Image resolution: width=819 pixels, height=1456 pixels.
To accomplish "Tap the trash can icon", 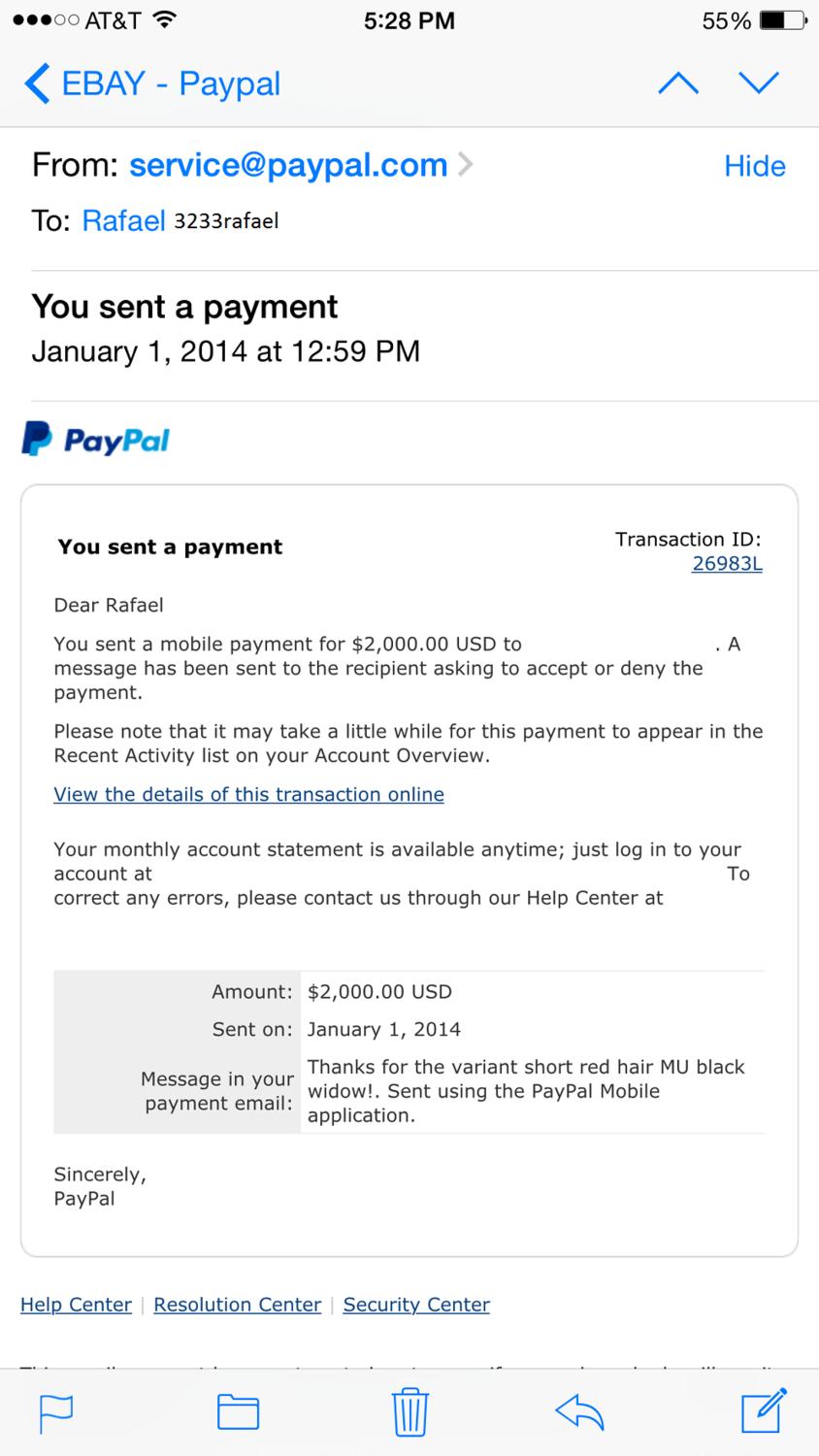I will (x=410, y=1411).
